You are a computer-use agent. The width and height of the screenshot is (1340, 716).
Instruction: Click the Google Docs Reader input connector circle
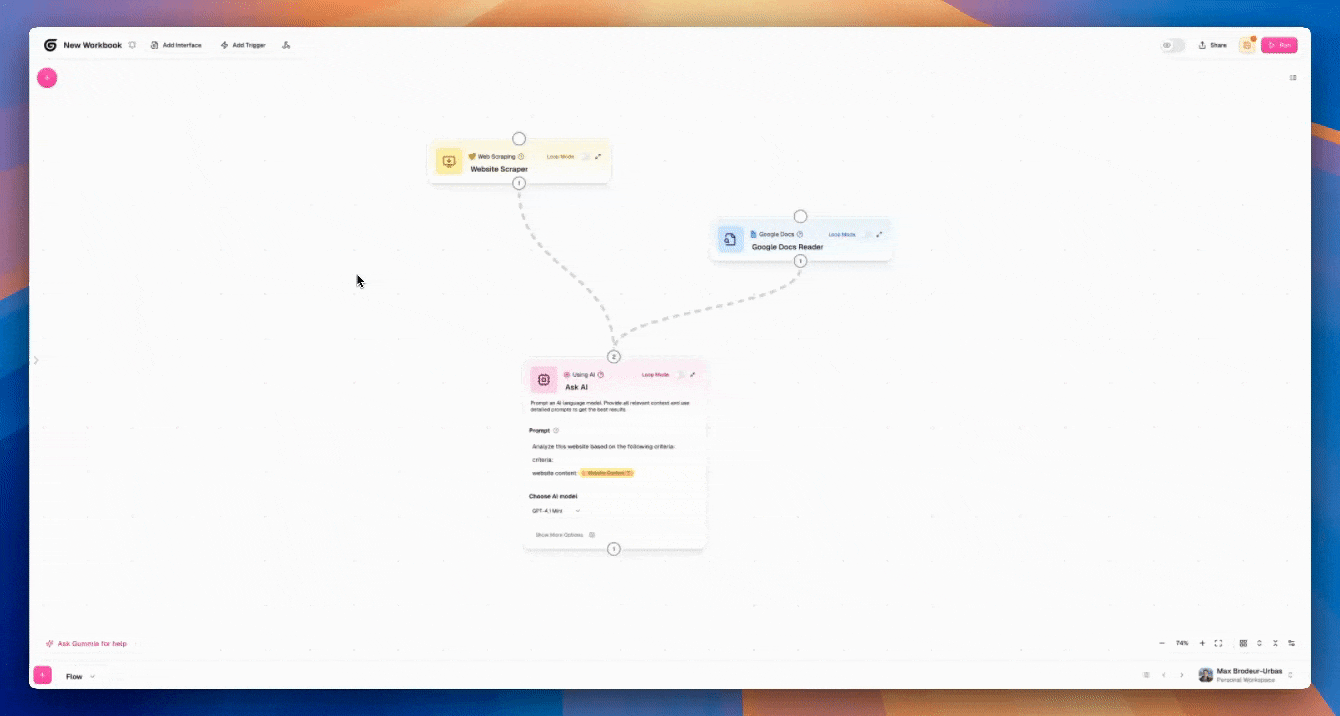pyautogui.click(x=800, y=216)
